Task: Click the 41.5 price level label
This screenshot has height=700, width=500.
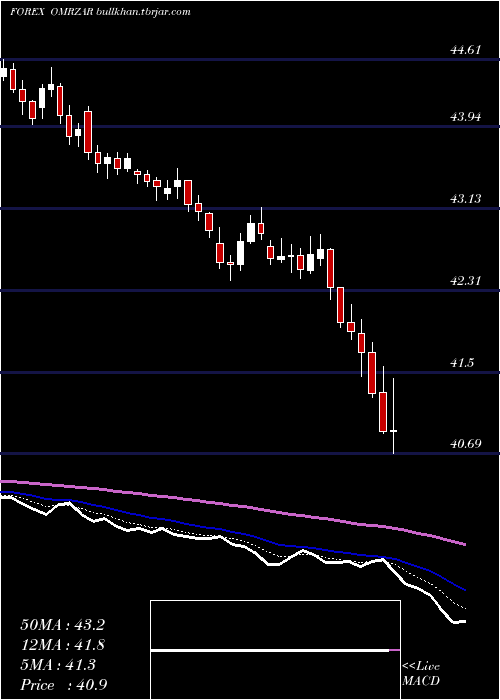Action: click(462, 362)
